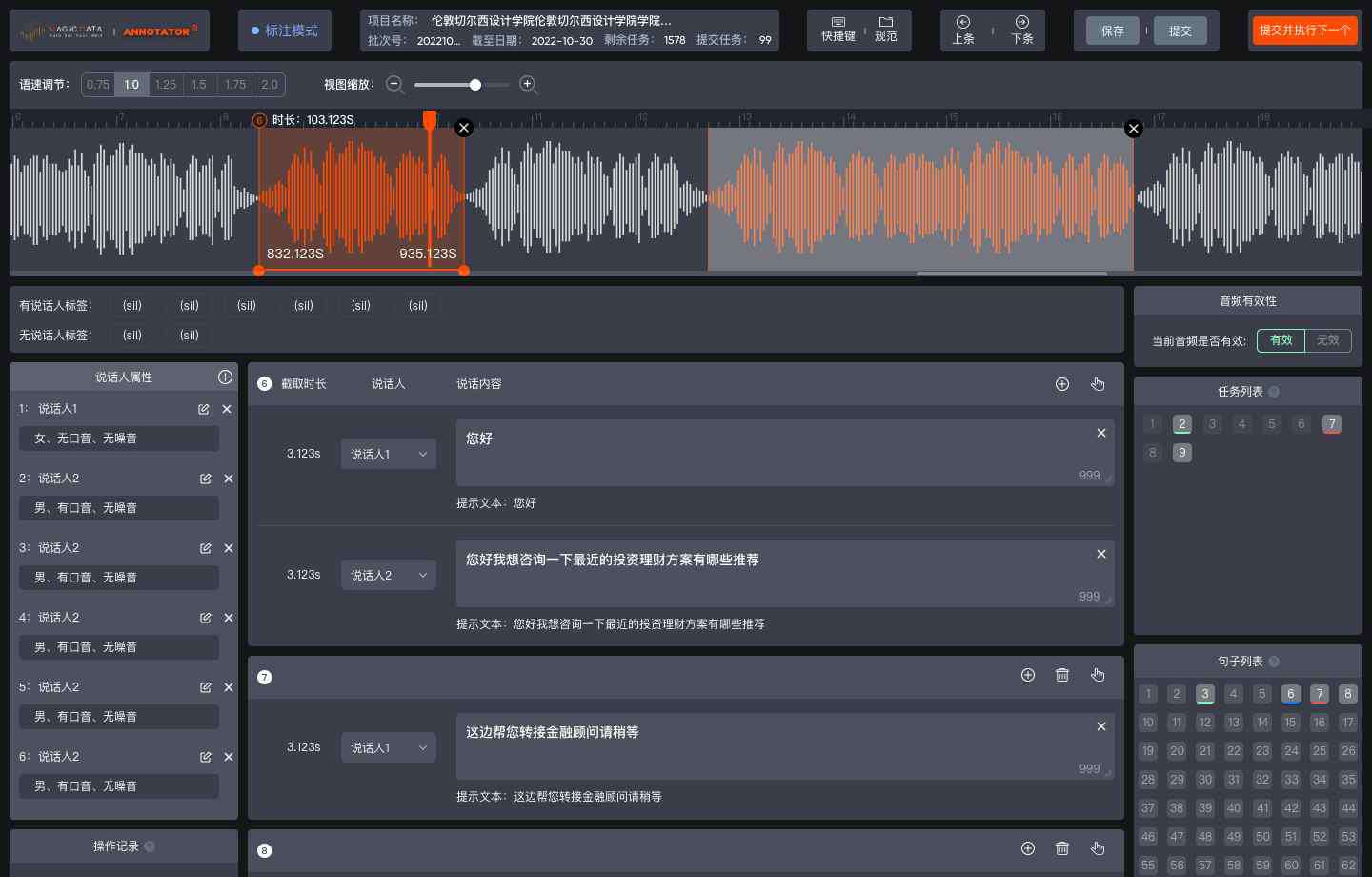Open speaker dropdown for 您好 row
The image size is (1372, 877).
[389, 454]
